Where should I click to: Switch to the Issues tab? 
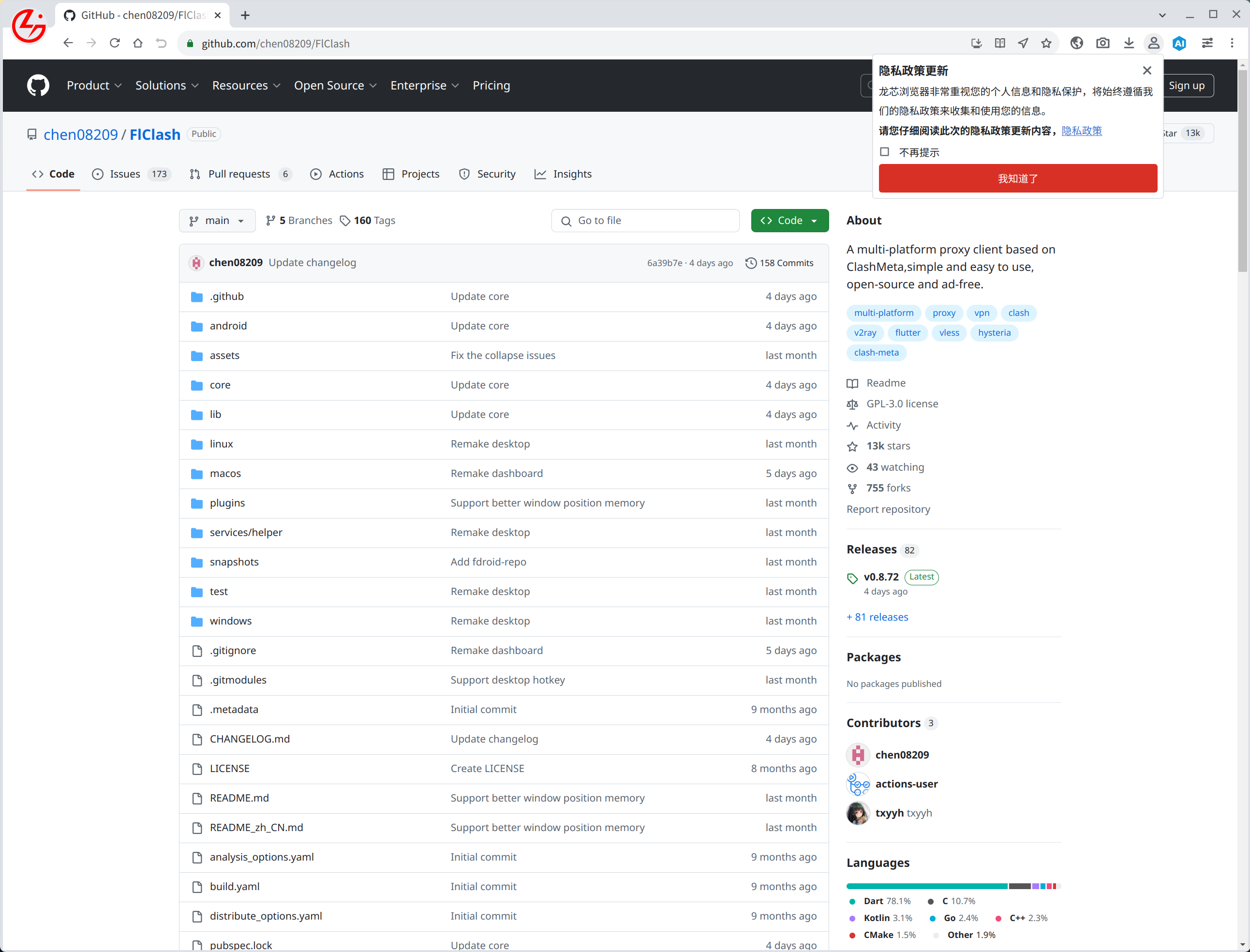[131, 174]
